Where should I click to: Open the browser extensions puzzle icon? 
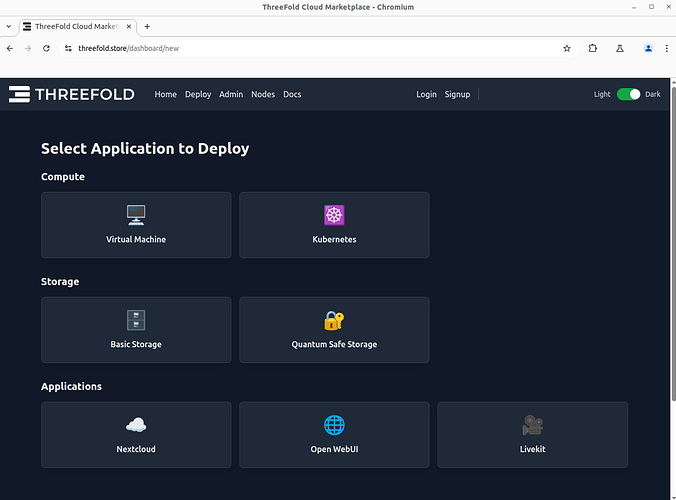[593, 48]
